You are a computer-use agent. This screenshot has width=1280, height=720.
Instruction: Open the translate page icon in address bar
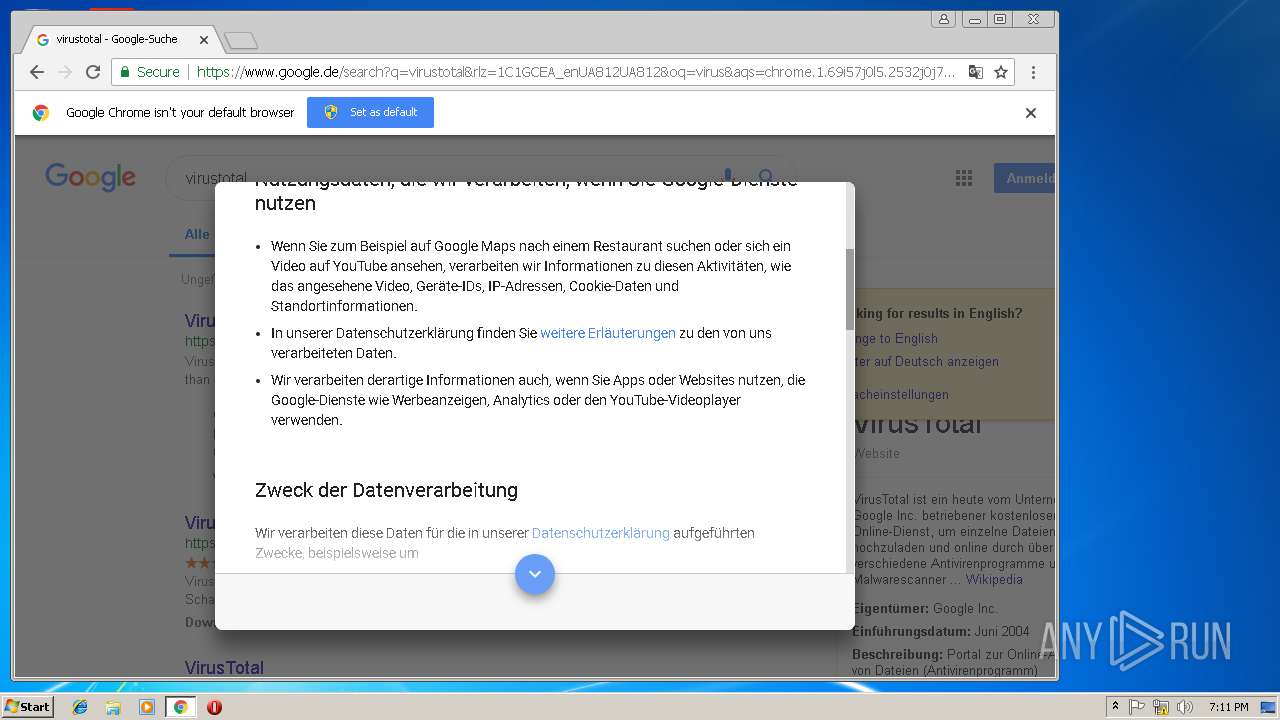(x=975, y=72)
